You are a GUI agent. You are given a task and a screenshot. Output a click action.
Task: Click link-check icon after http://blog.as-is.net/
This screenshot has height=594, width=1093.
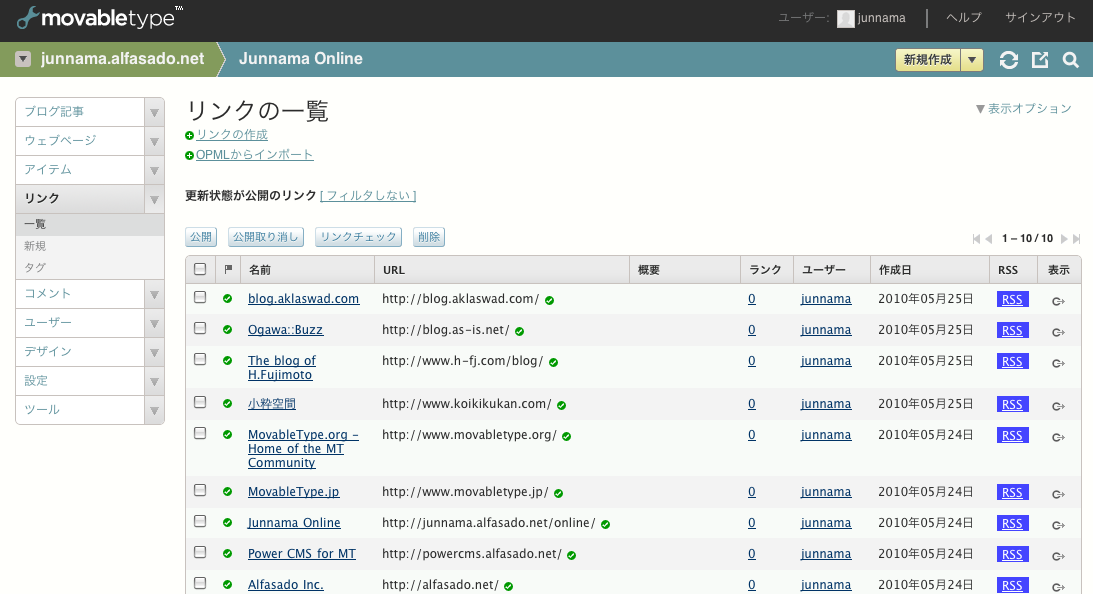click(x=519, y=331)
